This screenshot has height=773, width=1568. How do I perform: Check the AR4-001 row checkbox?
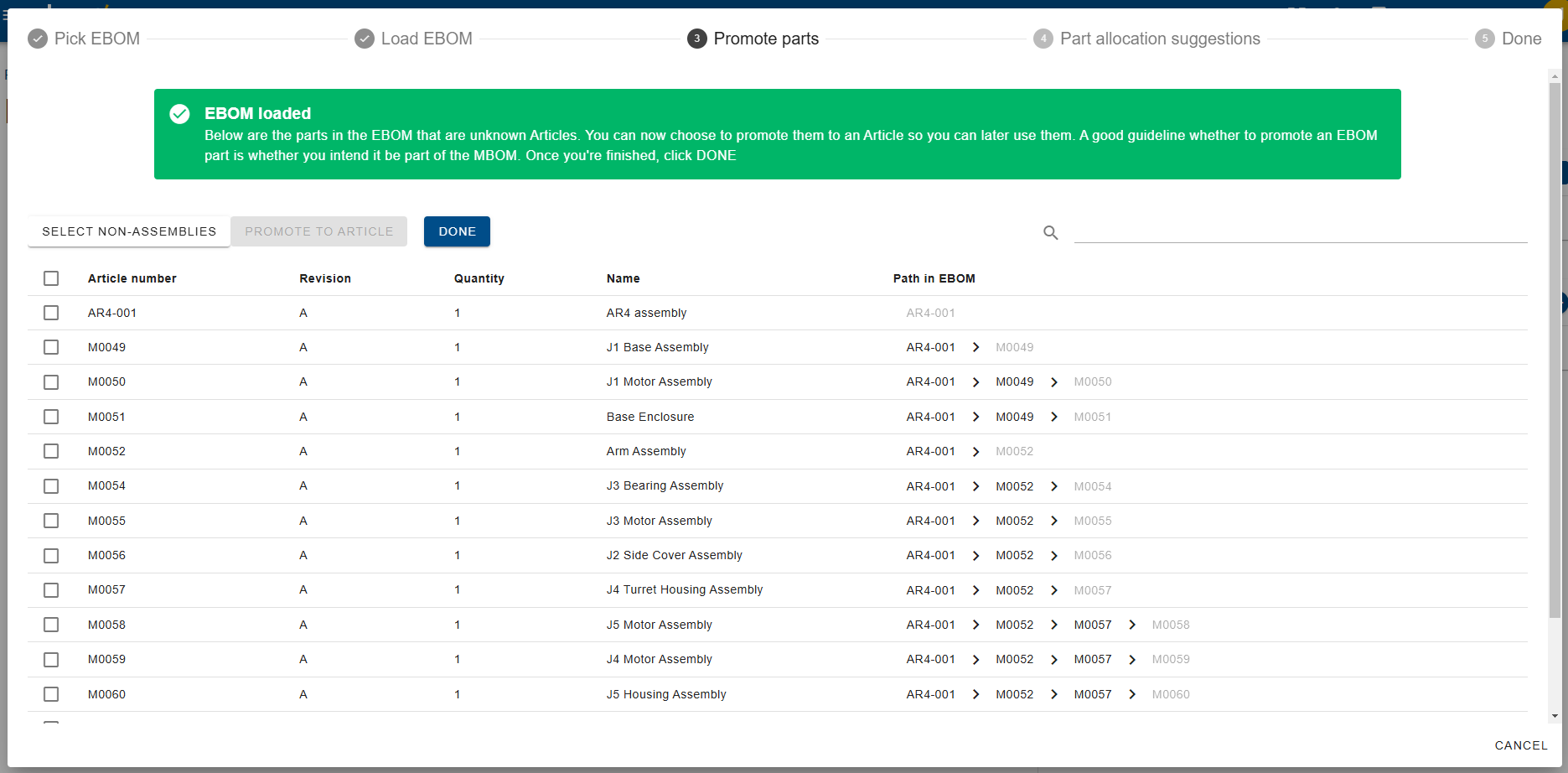tap(51, 313)
